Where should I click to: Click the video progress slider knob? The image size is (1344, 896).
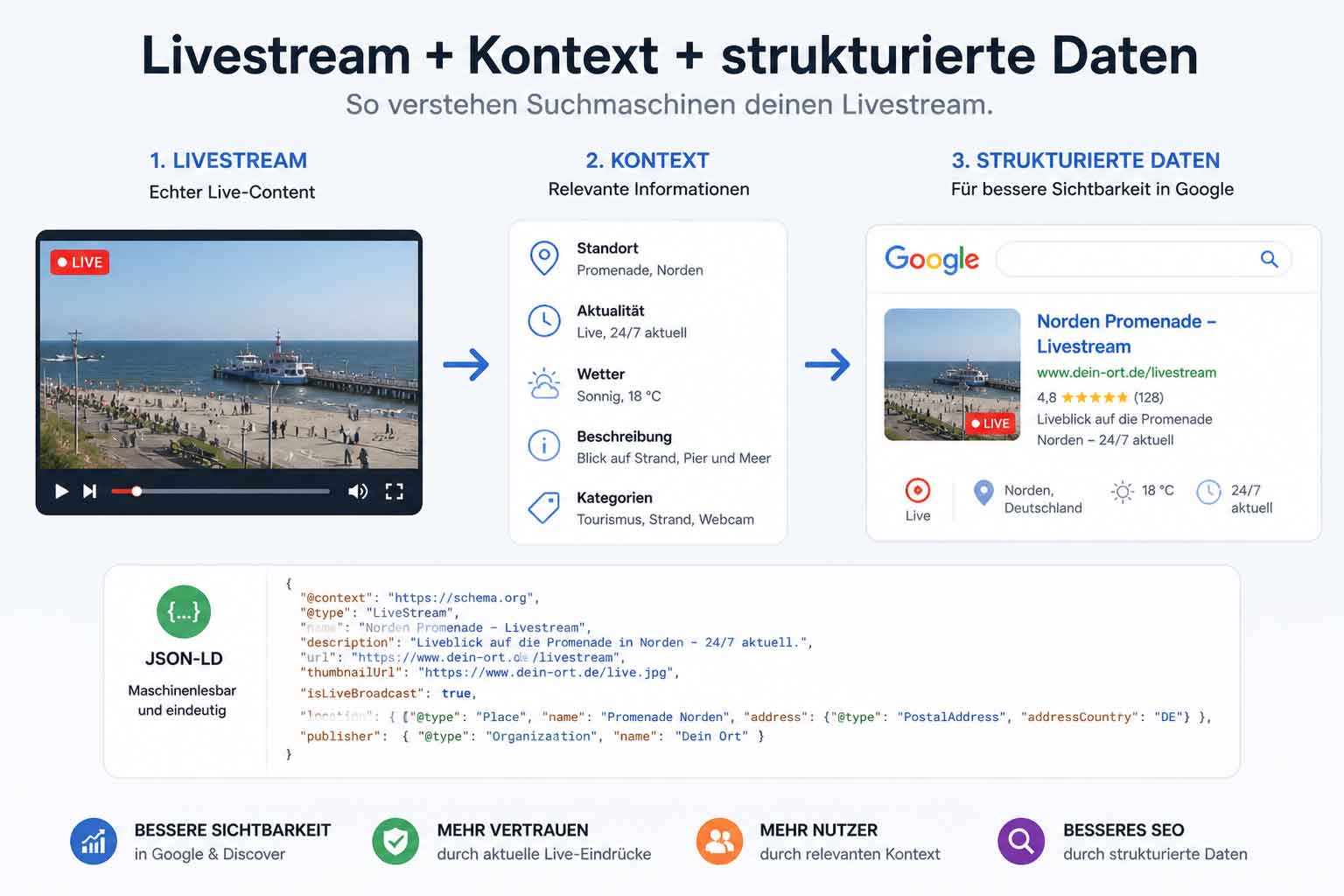tap(136, 491)
